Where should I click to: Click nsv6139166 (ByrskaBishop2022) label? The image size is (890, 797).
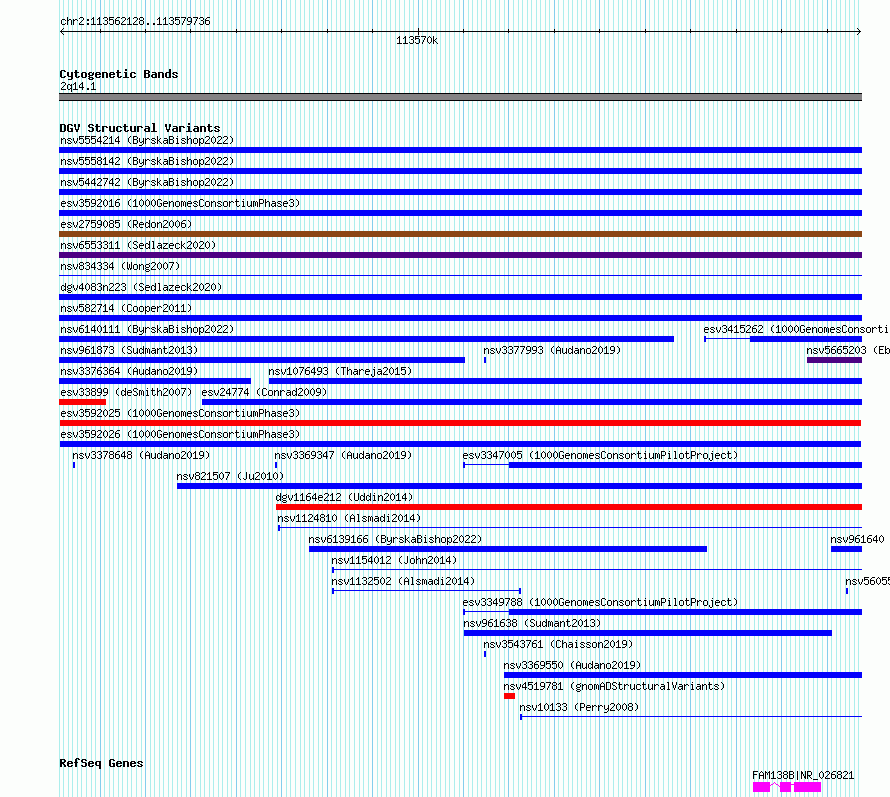tap(395, 539)
